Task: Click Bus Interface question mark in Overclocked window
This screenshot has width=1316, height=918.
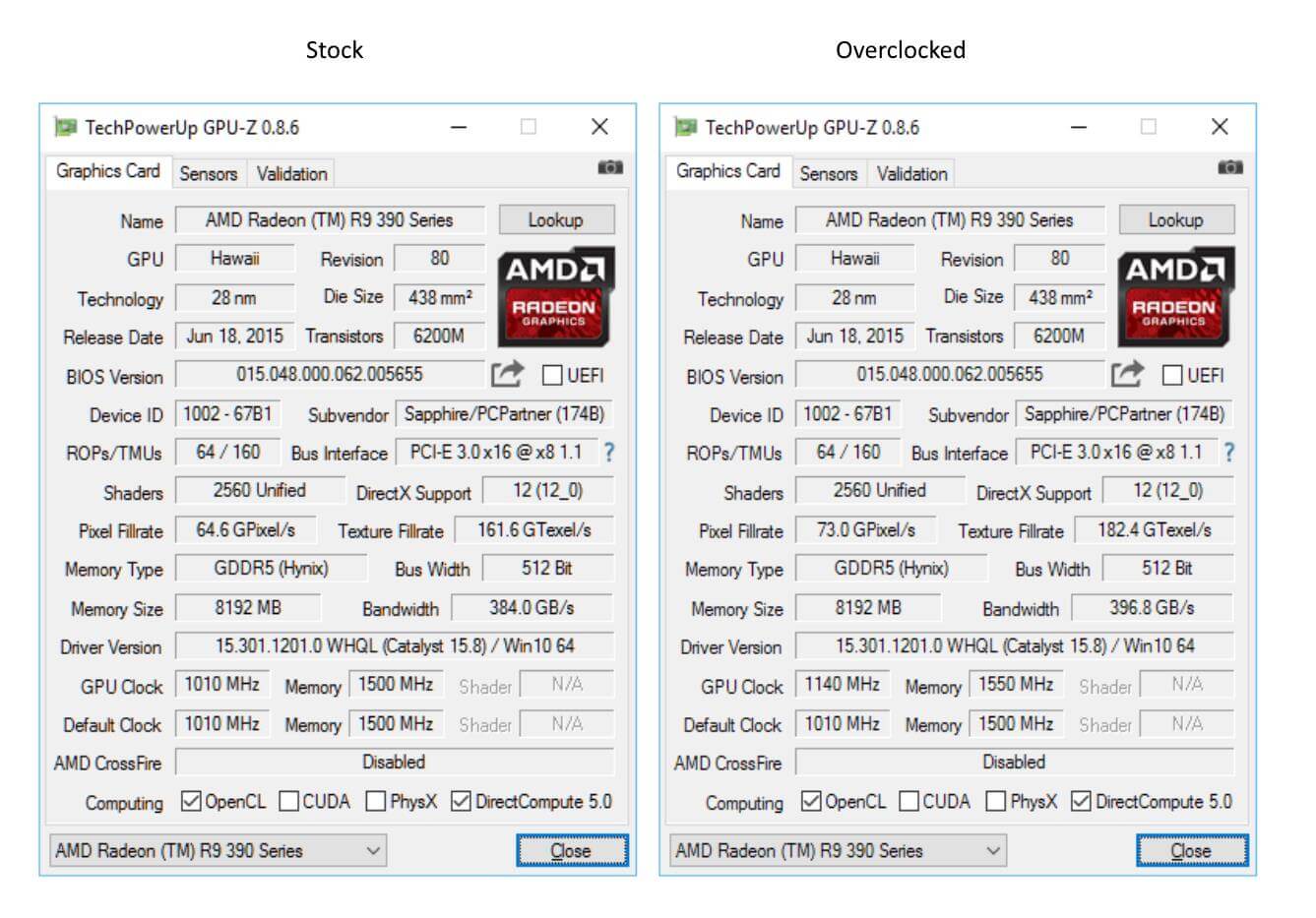Action: (1229, 453)
